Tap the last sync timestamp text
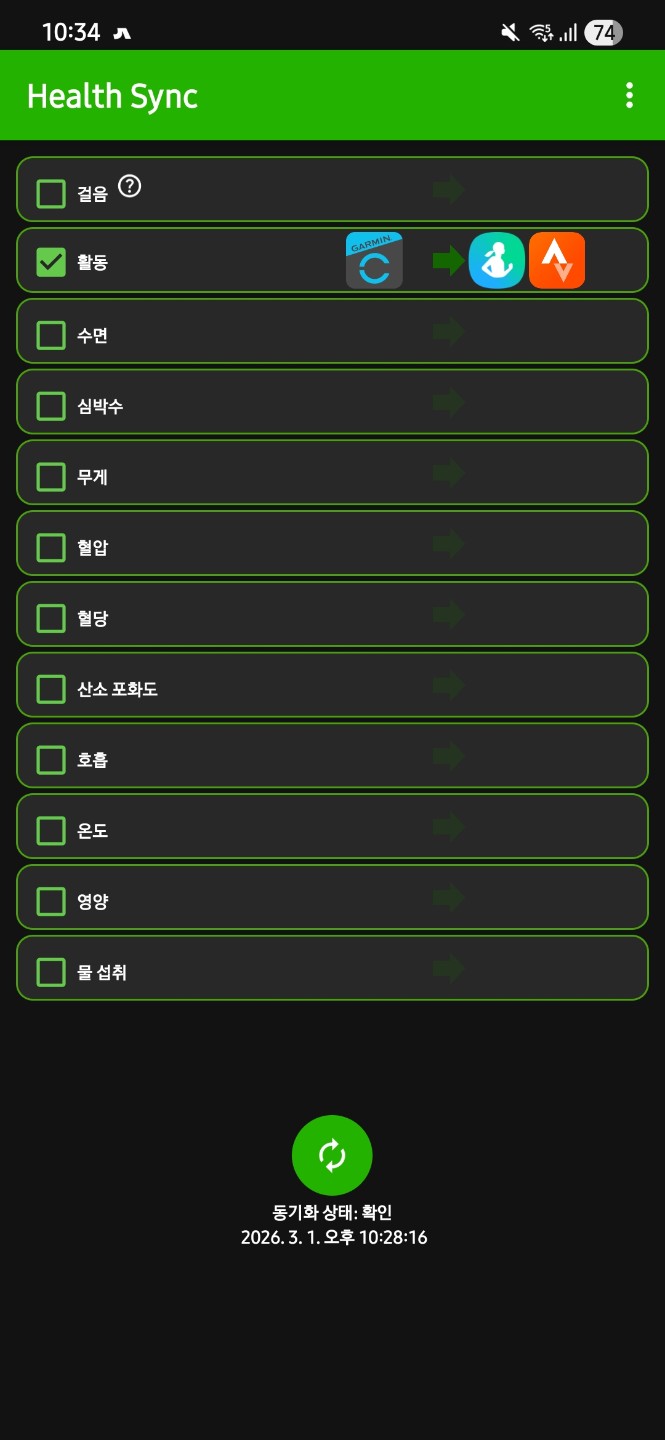The width and height of the screenshot is (665, 1440). pyautogui.click(x=334, y=1238)
